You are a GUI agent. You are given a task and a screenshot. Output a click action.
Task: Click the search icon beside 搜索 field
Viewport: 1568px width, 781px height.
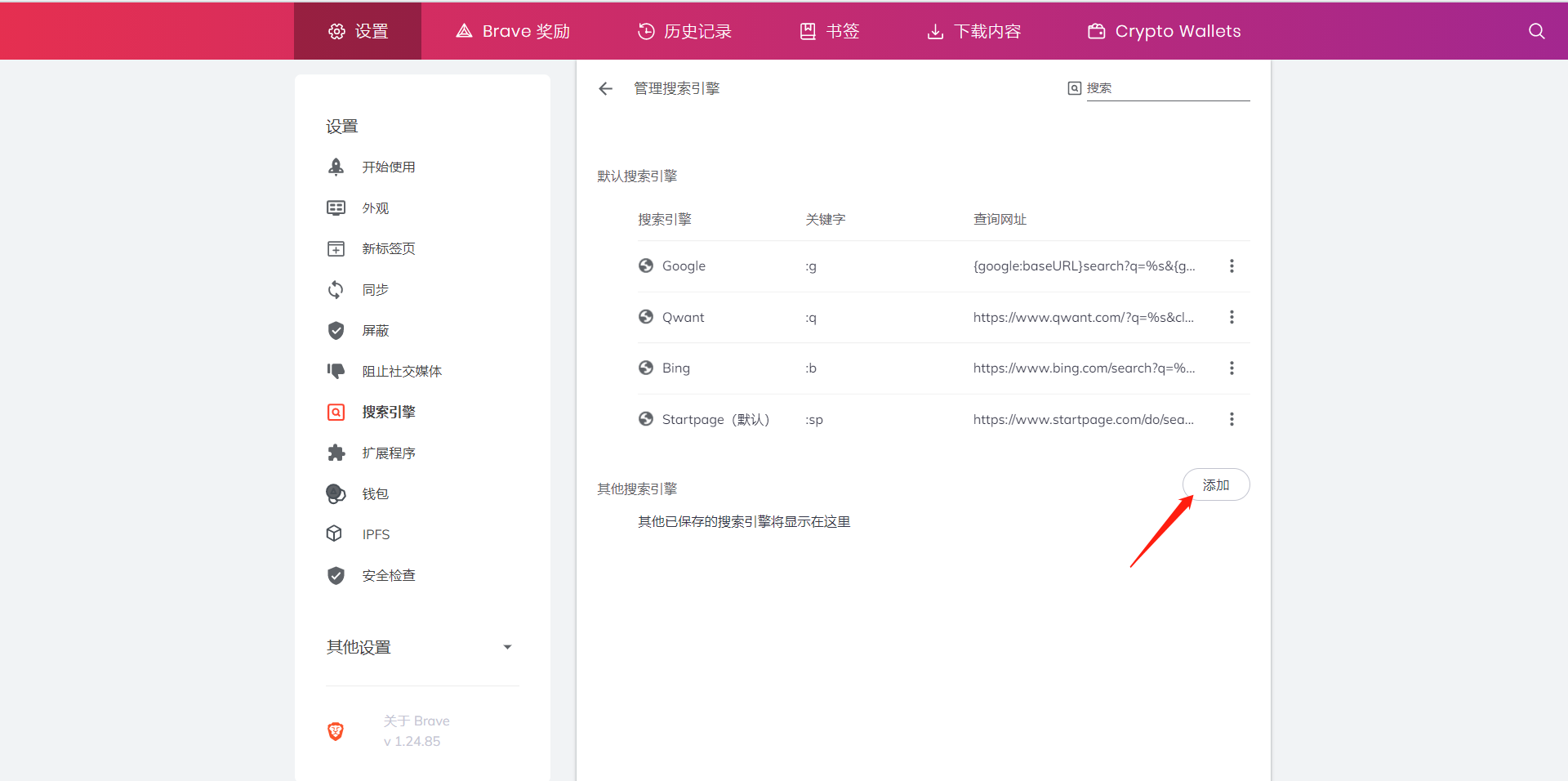[1075, 88]
